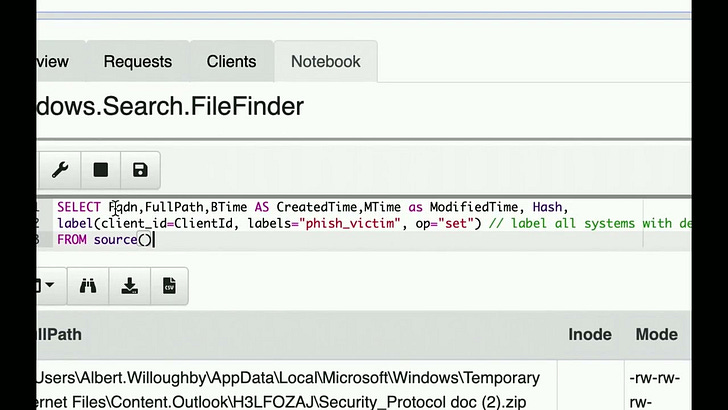
Task: Click the Hash field in query
Action: coord(547,207)
